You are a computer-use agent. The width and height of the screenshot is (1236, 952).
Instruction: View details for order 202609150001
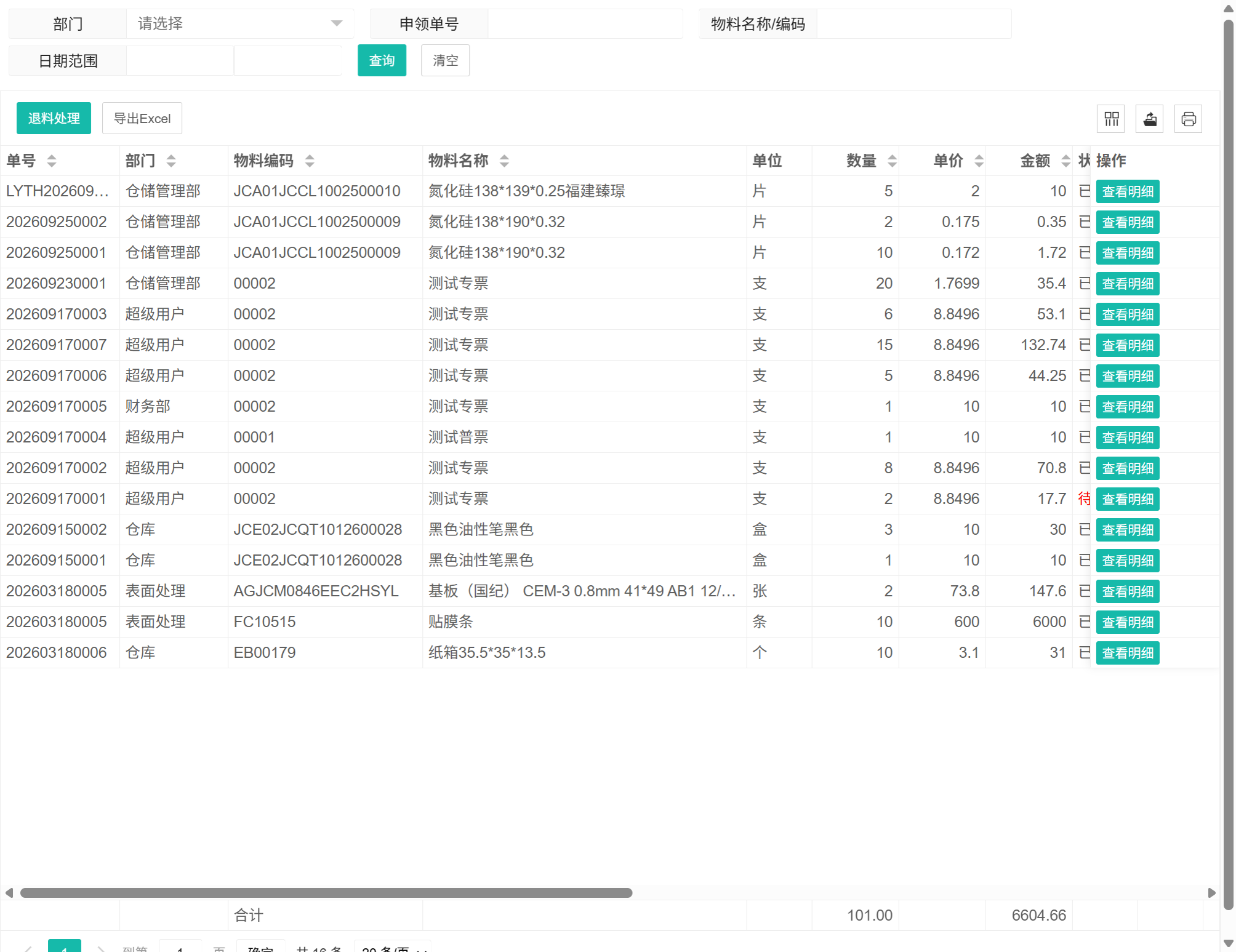(1128, 561)
